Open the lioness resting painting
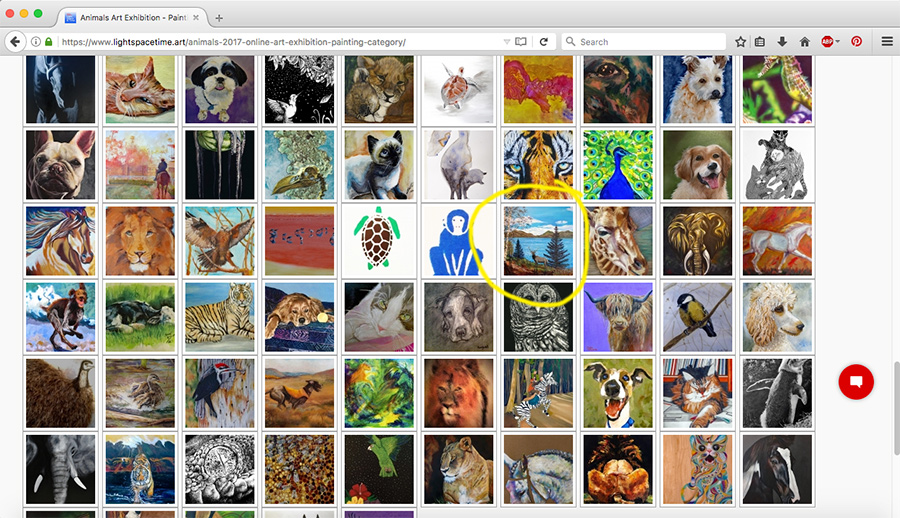The width and height of the screenshot is (900, 518). coord(458,469)
